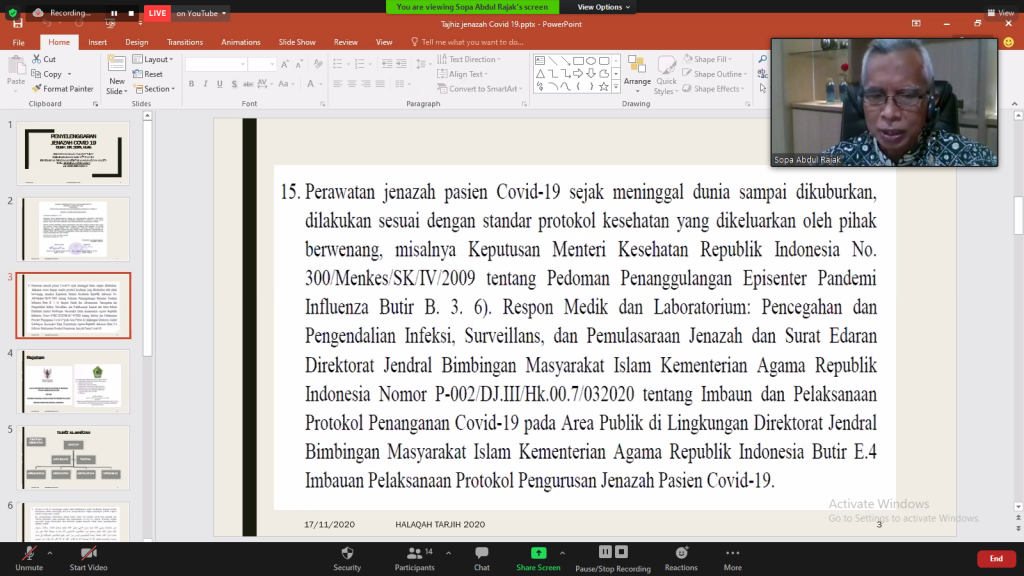Open the font size combo box
The width and height of the screenshot is (1024, 576).
tap(261, 64)
